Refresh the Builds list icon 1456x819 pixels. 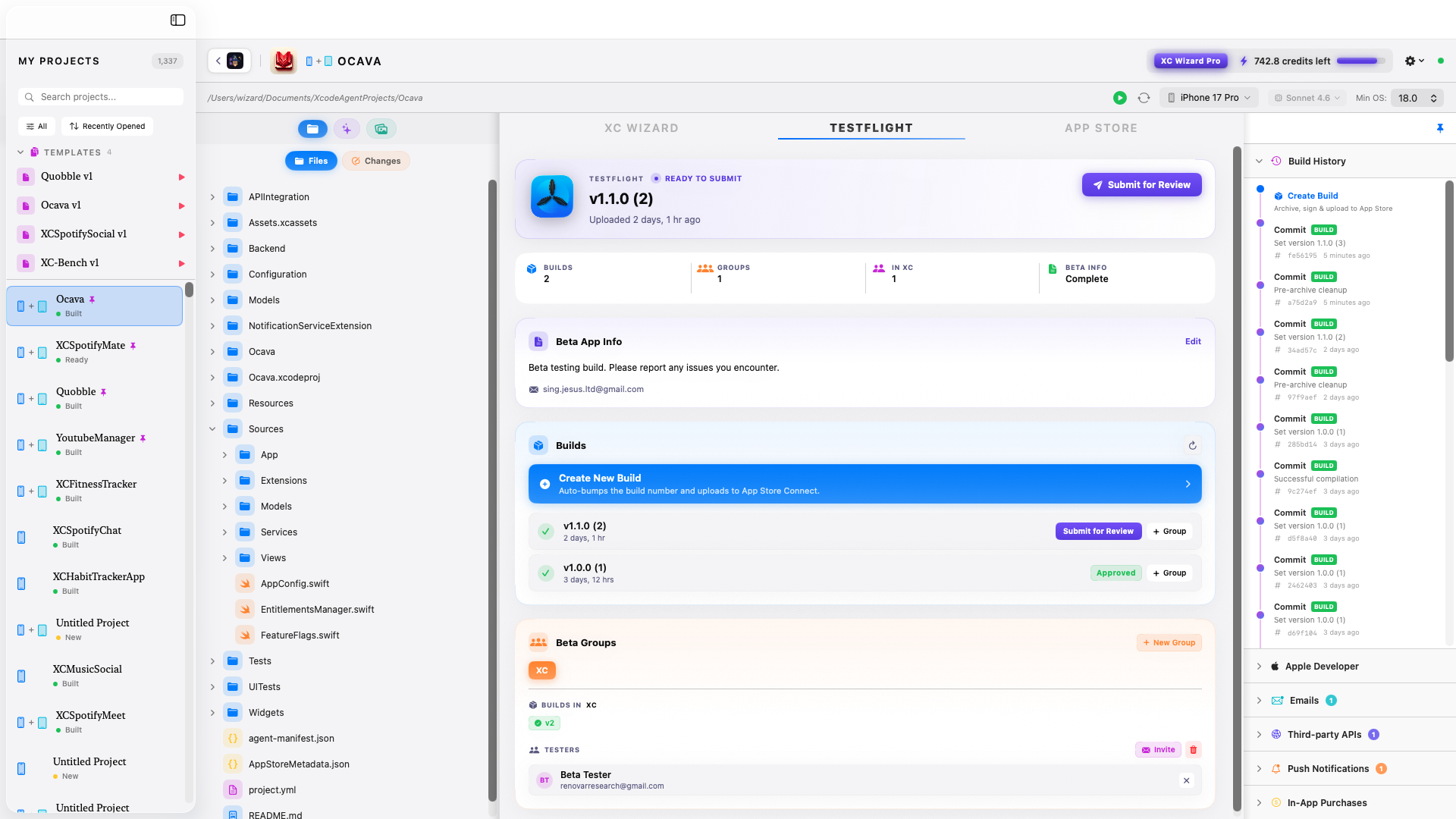pyautogui.click(x=1192, y=446)
